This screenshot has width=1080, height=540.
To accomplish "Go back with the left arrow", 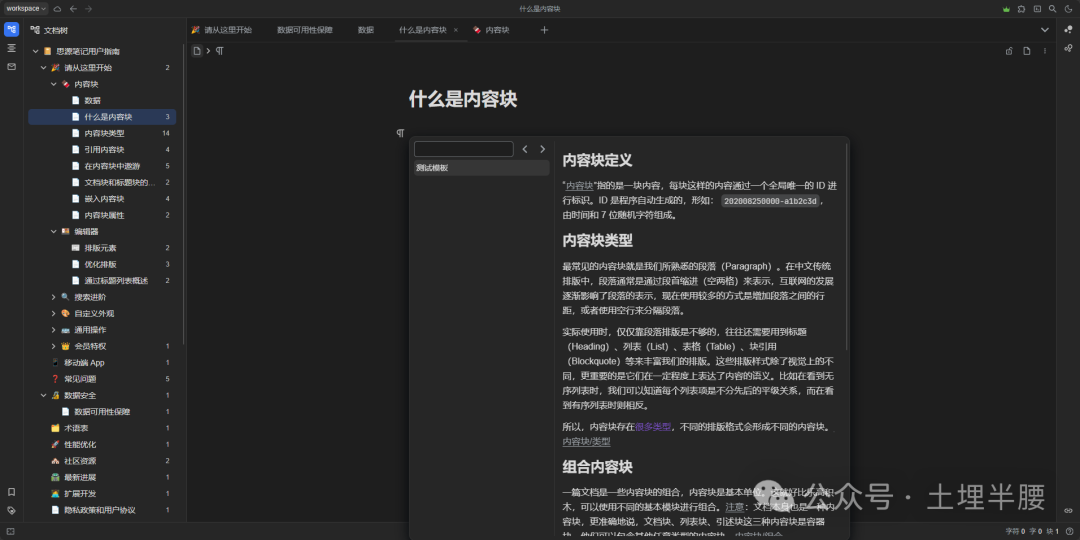I will (x=73, y=9).
